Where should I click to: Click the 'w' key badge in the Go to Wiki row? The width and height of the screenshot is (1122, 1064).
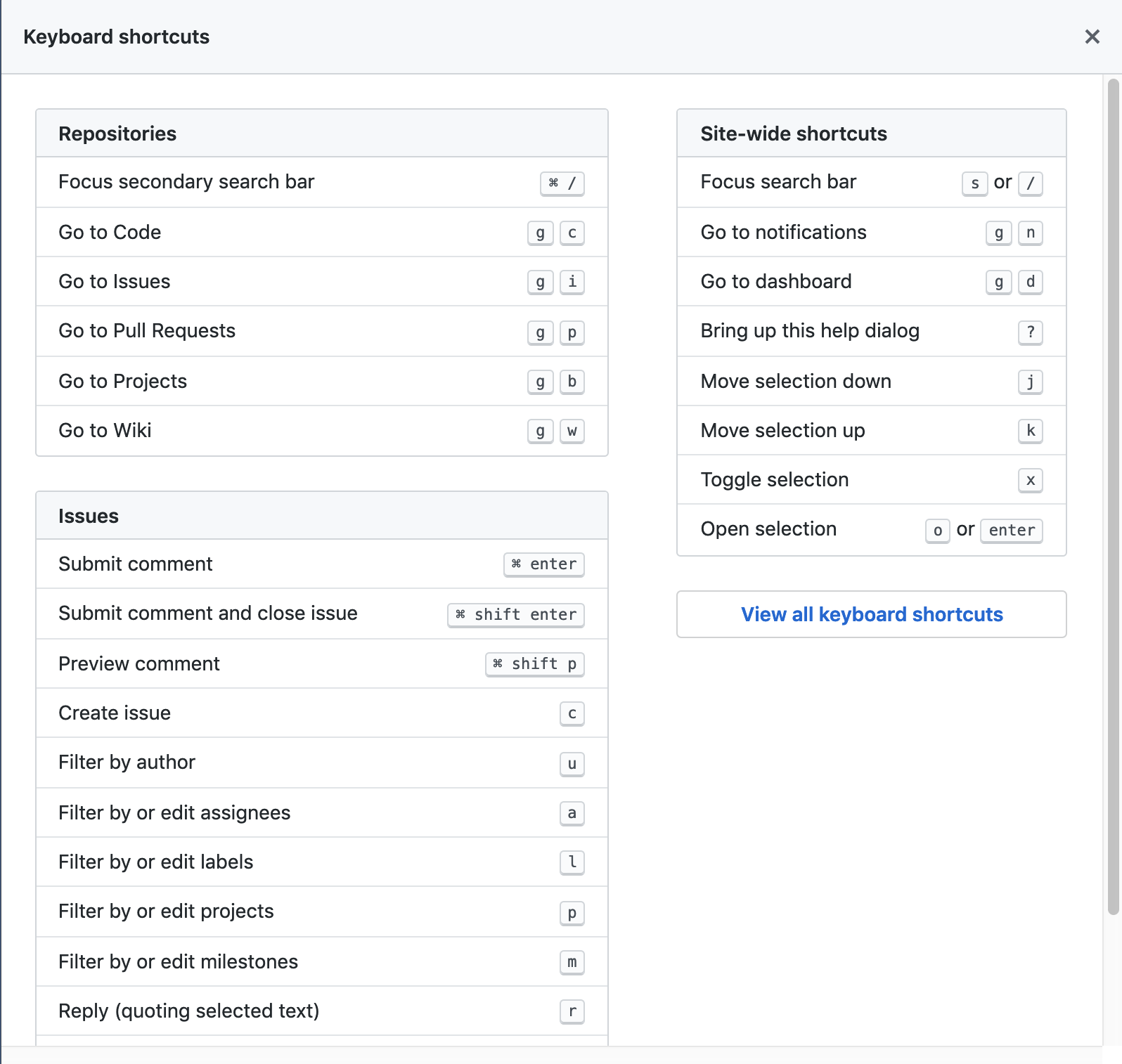[572, 431]
